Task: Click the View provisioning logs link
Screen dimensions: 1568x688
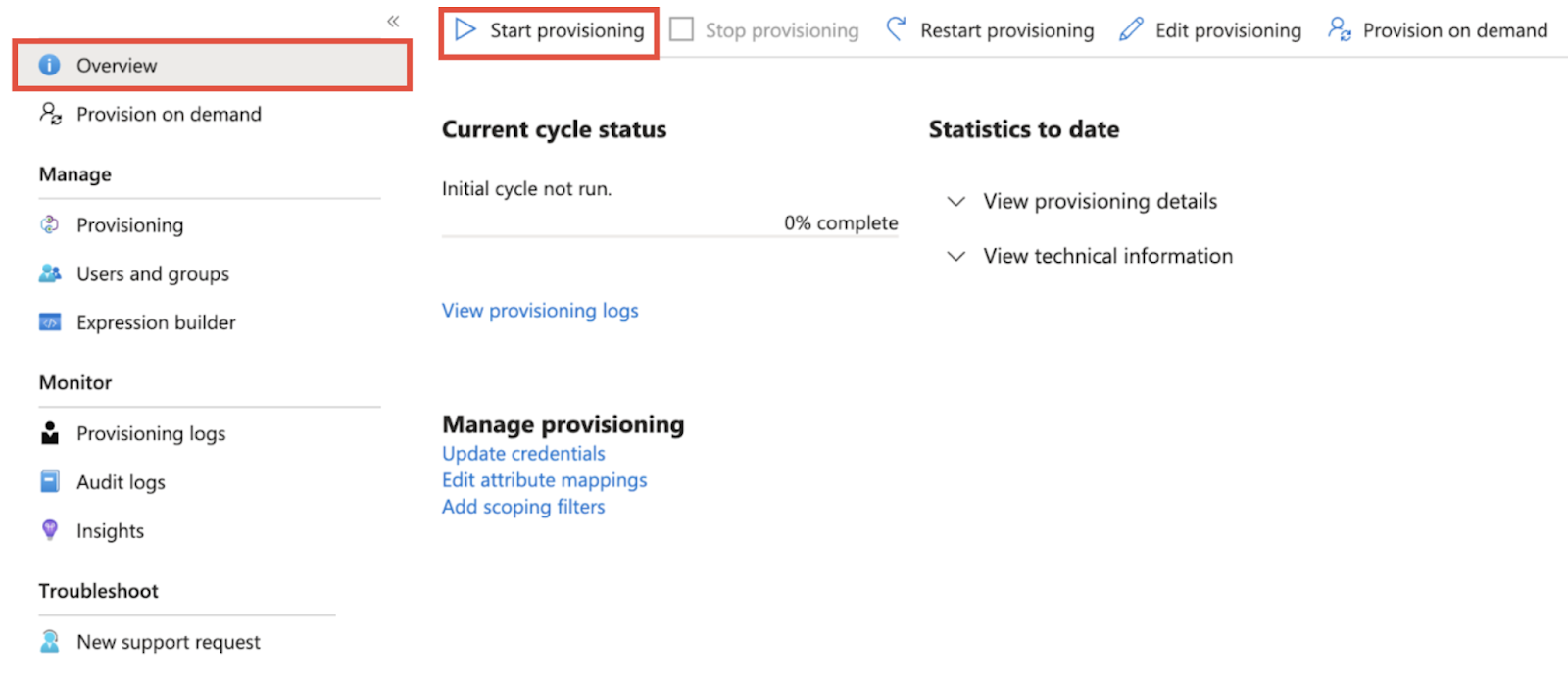Action: pos(540,311)
